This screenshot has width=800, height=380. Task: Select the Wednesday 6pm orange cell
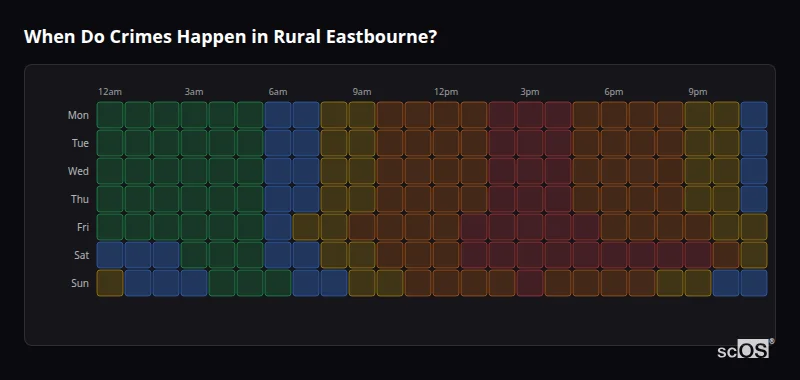(x=614, y=171)
